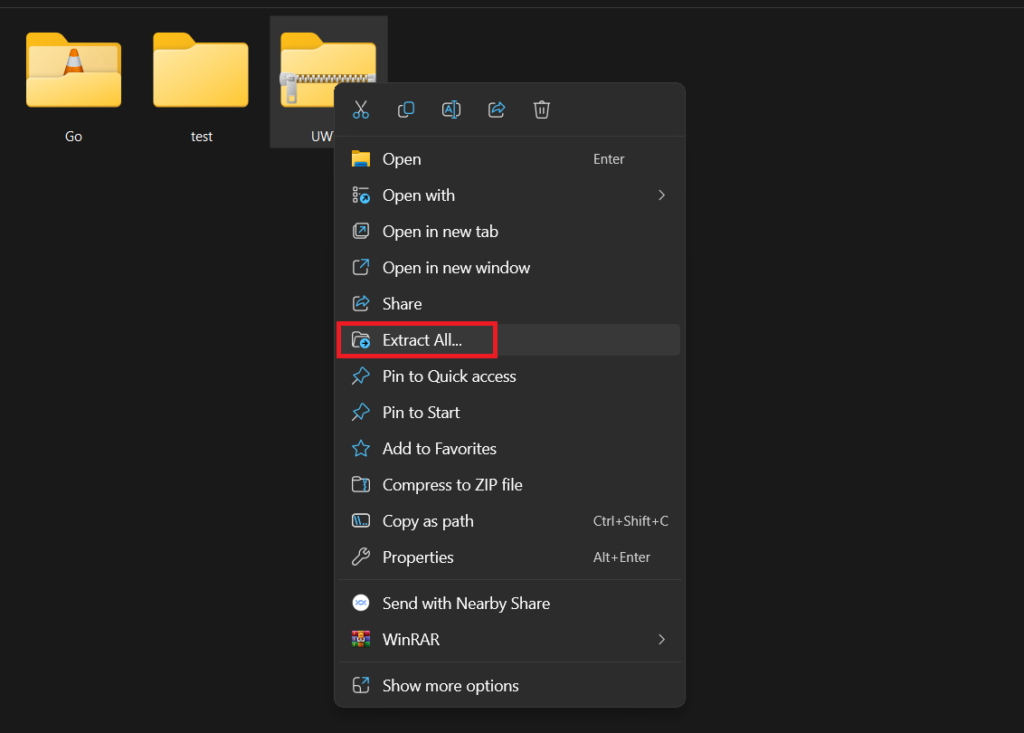Choose Open from the context menu
Image resolution: width=1024 pixels, height=733 pixels.
click(x=401, y=159)
